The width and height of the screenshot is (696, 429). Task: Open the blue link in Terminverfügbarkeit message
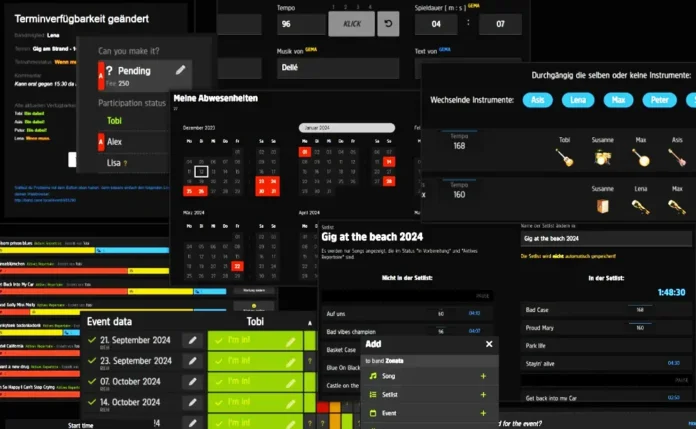pyautogui.click(x=45, y=200)
